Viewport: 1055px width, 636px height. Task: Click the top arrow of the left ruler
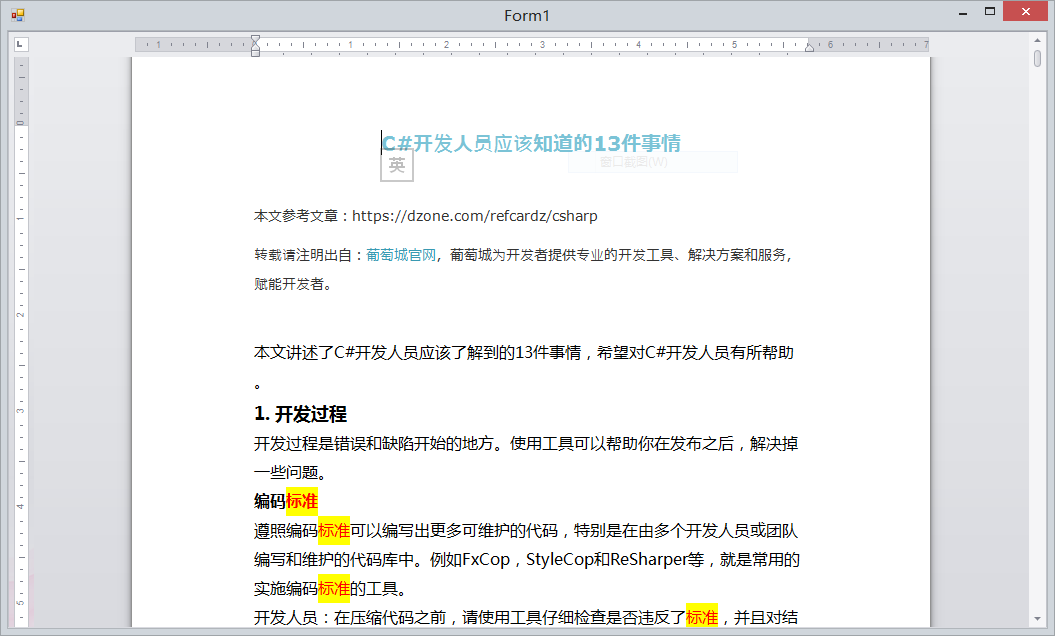click(18, 61)
